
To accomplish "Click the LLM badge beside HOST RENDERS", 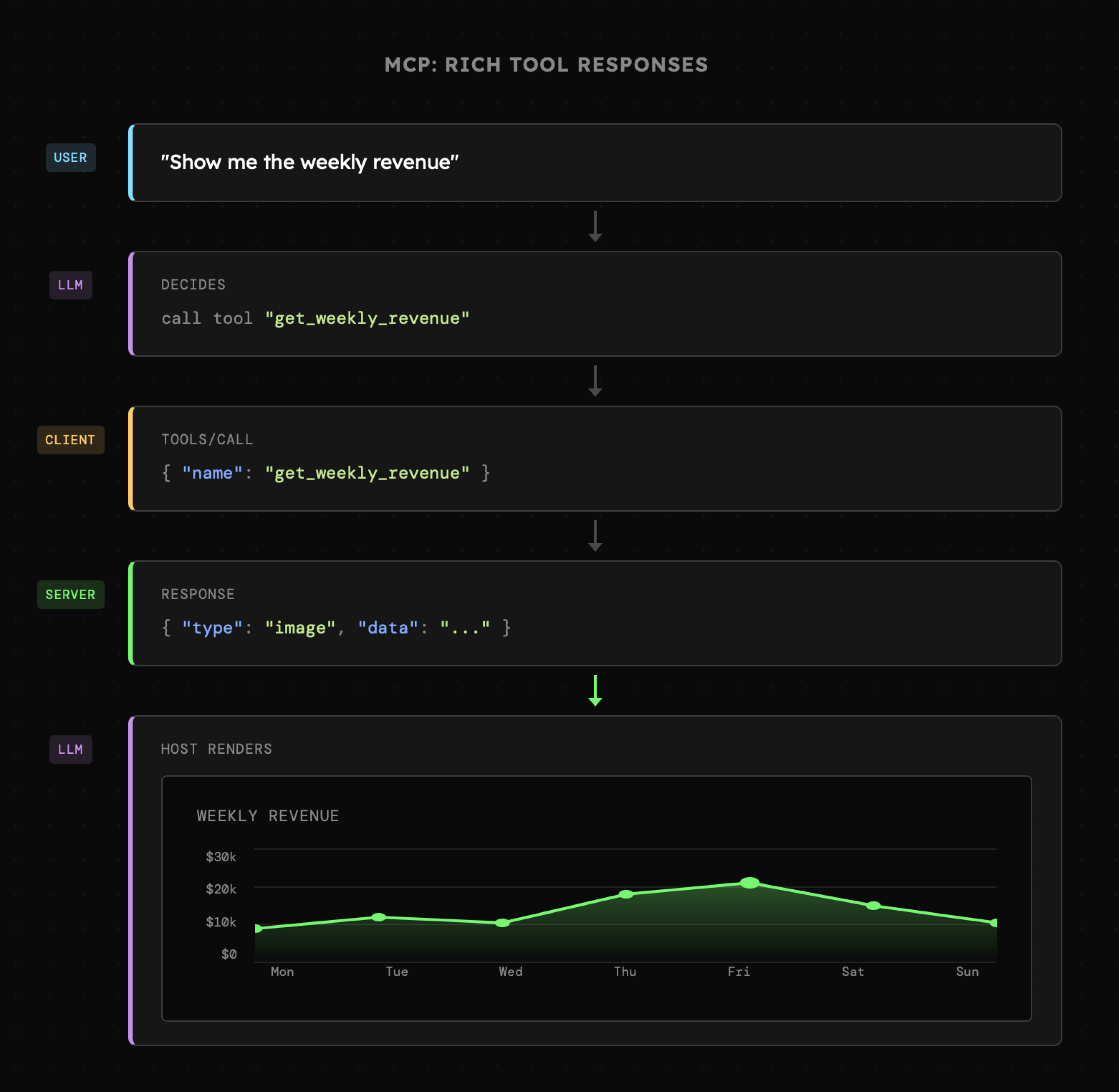I will point(71,749).
